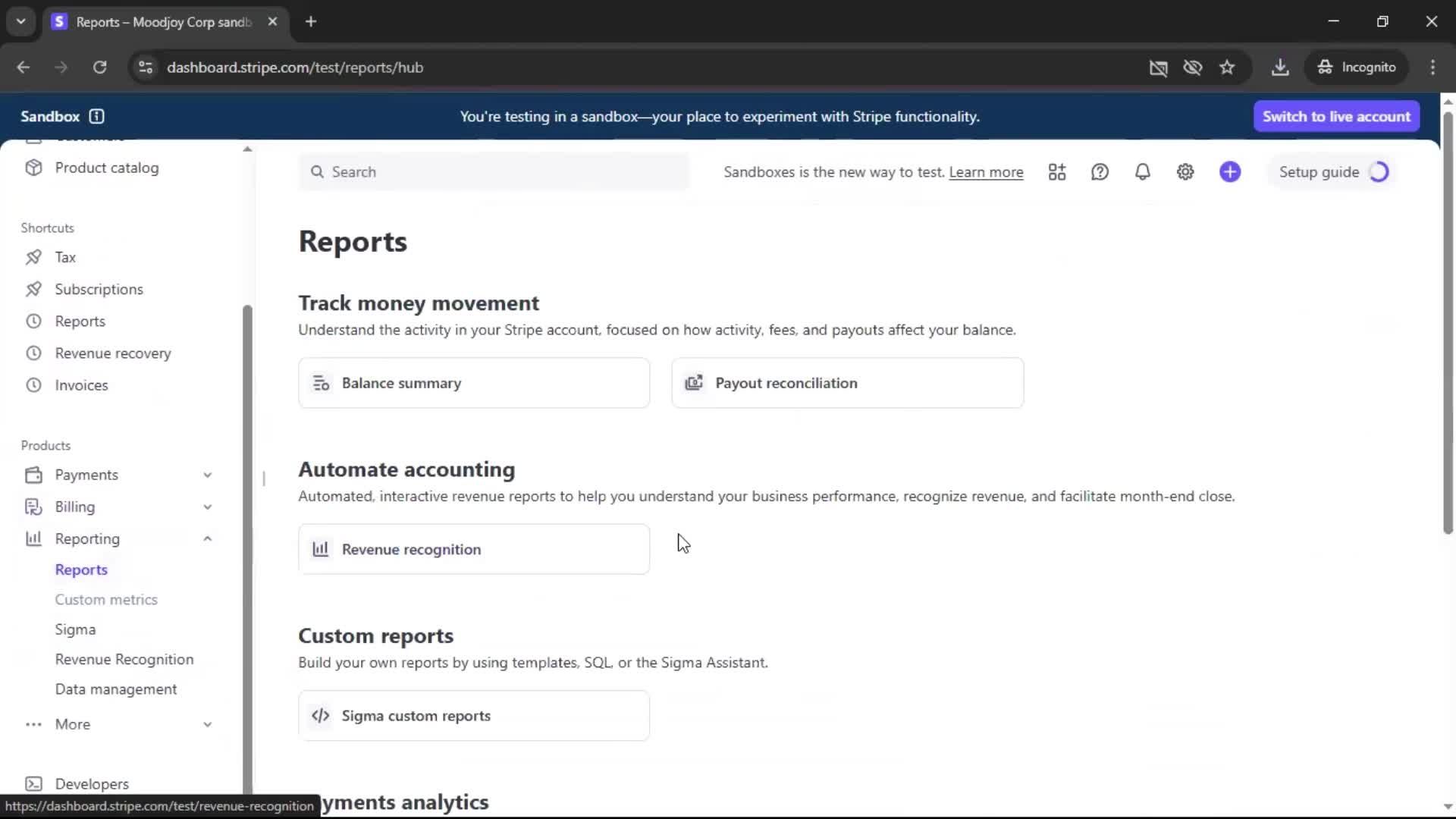Viewport: 1456px width, 819px height.
Task: Click Switch to live account button
Action: 1336,116
